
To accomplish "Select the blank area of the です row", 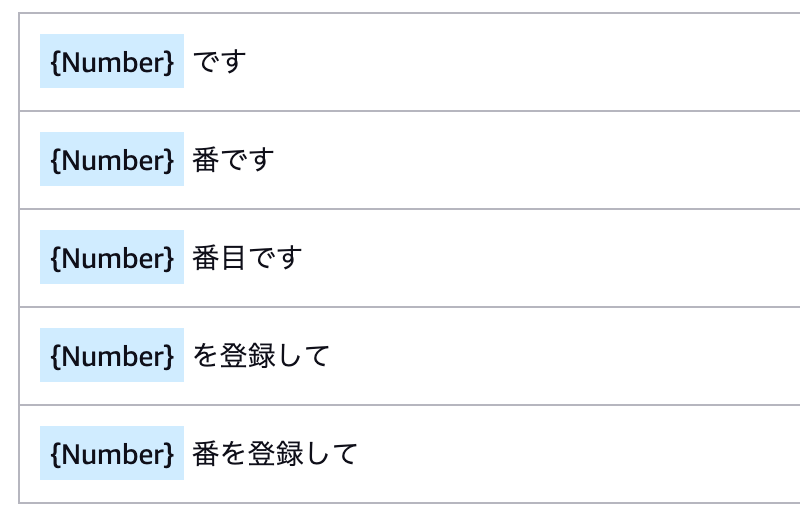I will [x=520, y=62].
